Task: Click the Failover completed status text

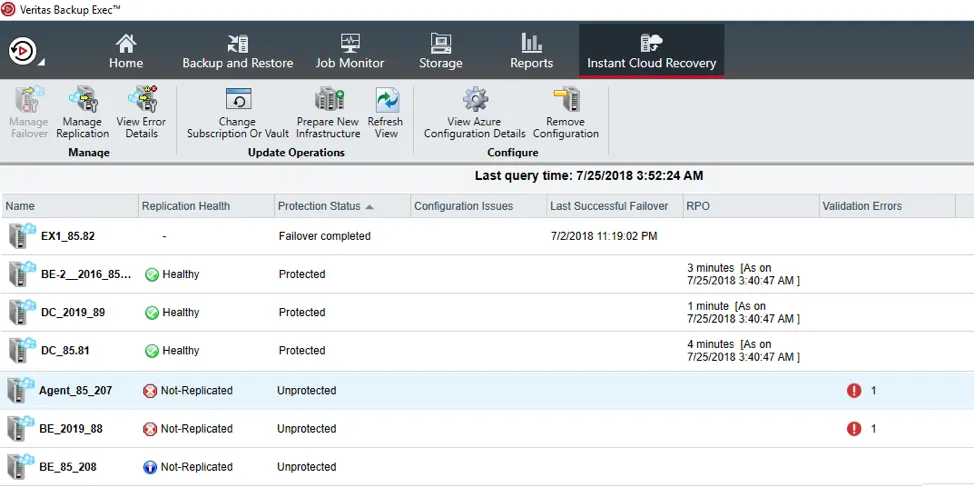Action: (x=325, y=236)
